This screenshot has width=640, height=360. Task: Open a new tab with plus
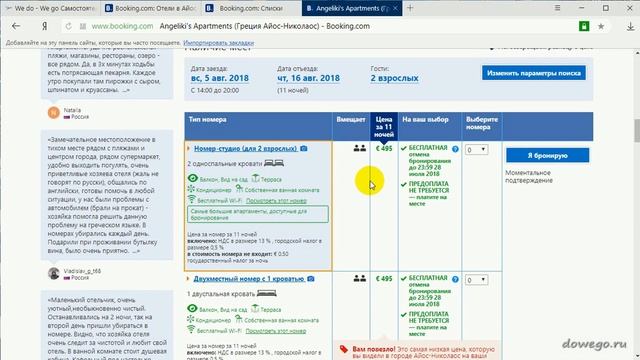[410, 8]
